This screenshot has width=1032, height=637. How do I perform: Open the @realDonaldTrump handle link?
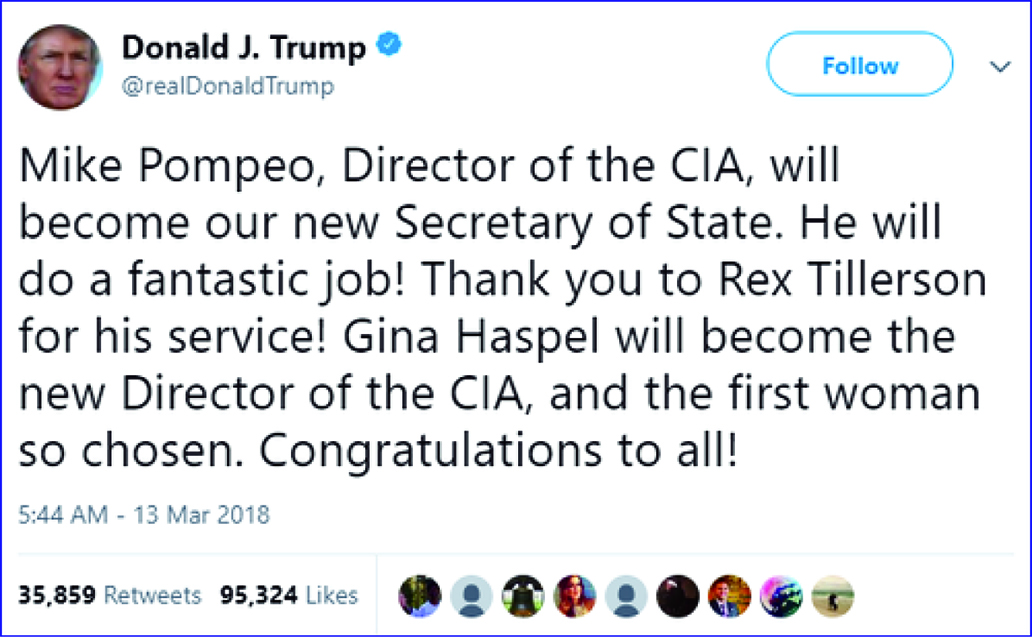(x=227, y=87)
